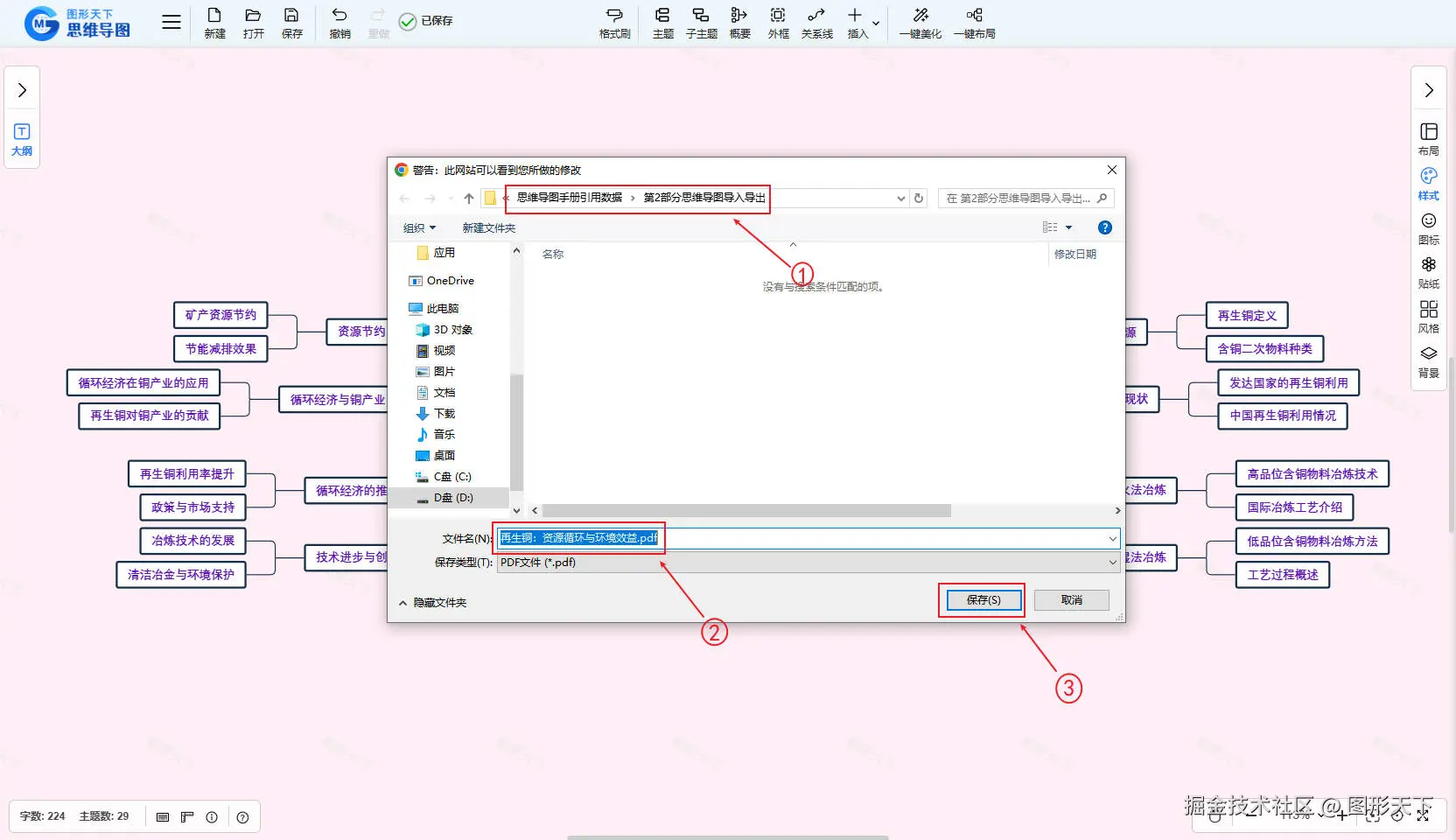Collapse the right side panel arrow
The height and width of the screenshot is (840, 1456).
click(1429, 90)
